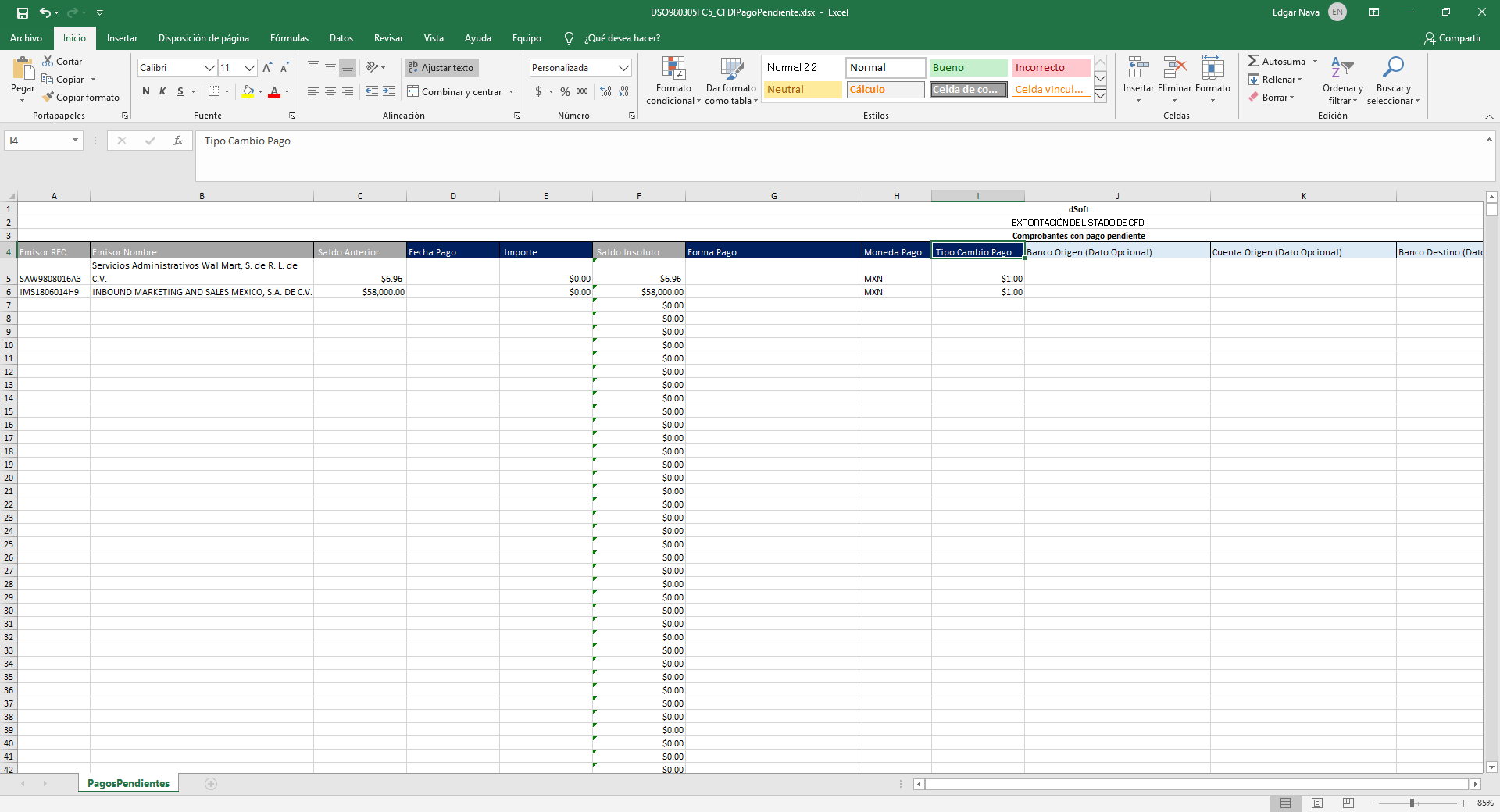1500x812 pixels.
Task: Apply the Neutral cell style
Action: [802, 90]
